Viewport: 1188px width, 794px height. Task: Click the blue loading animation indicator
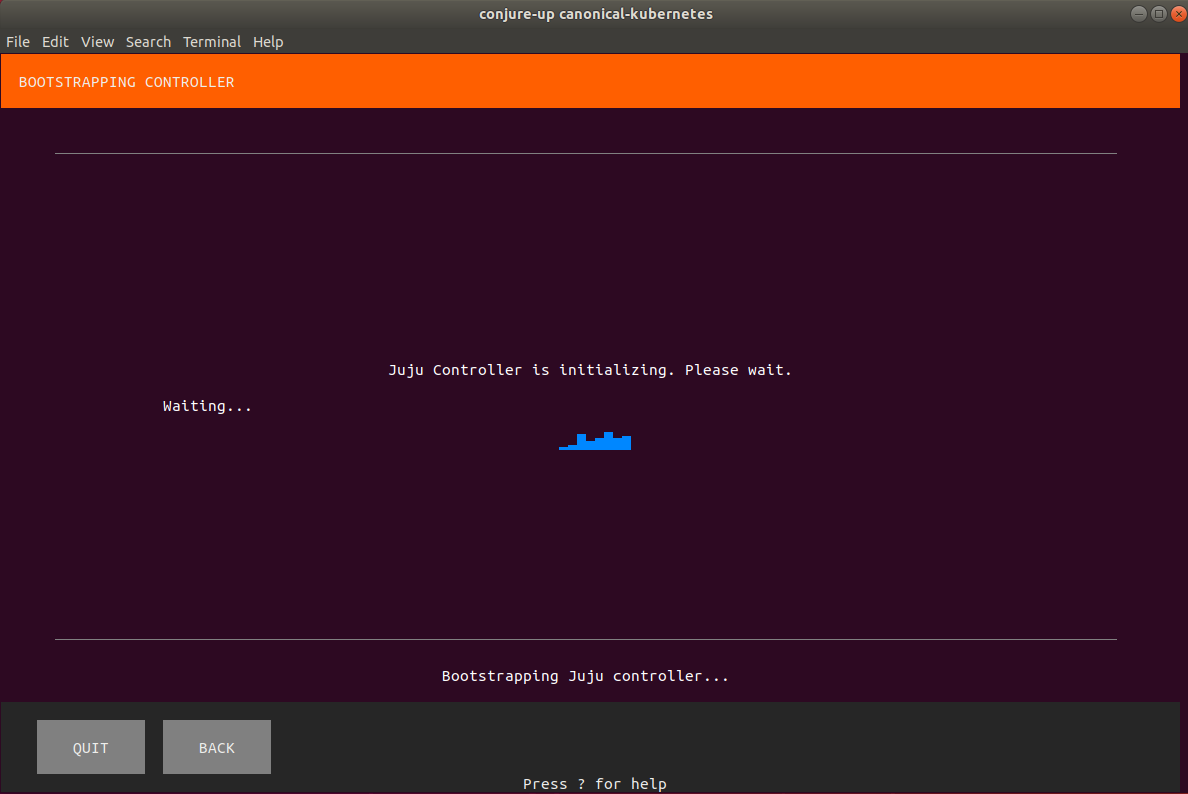[x=595, y=441]
